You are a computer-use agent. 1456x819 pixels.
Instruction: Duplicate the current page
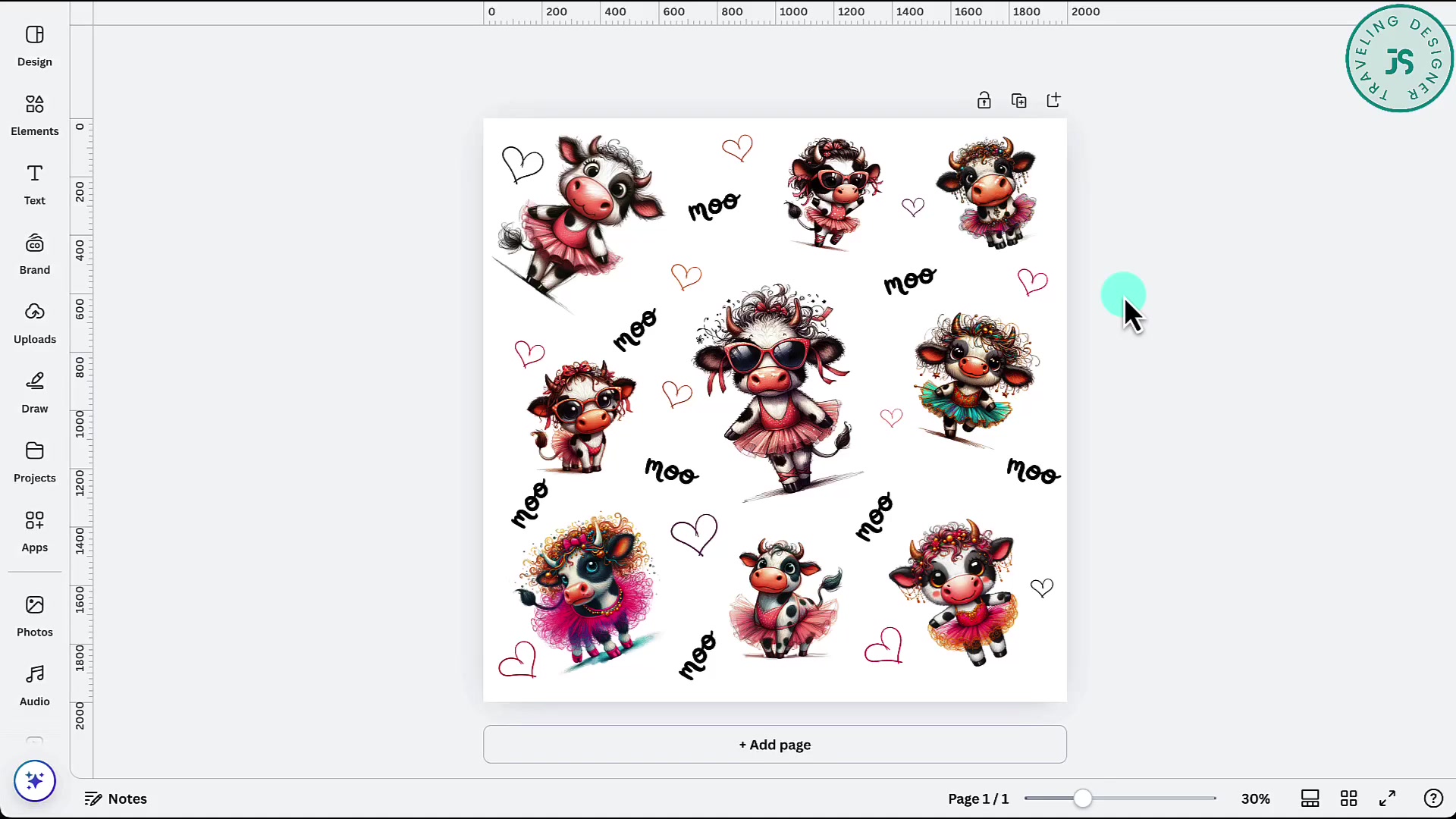tap(1019, 99)
